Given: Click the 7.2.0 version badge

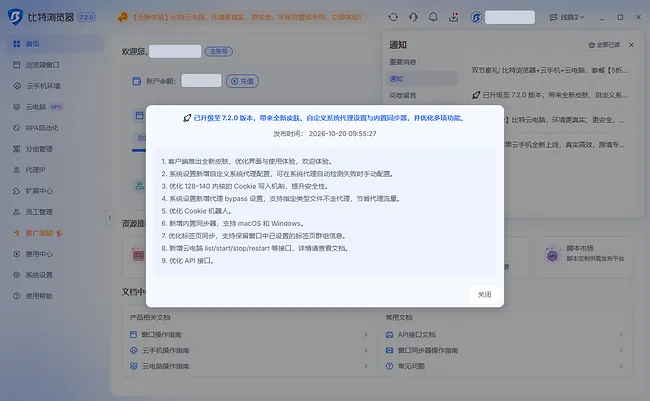Looking at the screenshot, I should [87, 17].
